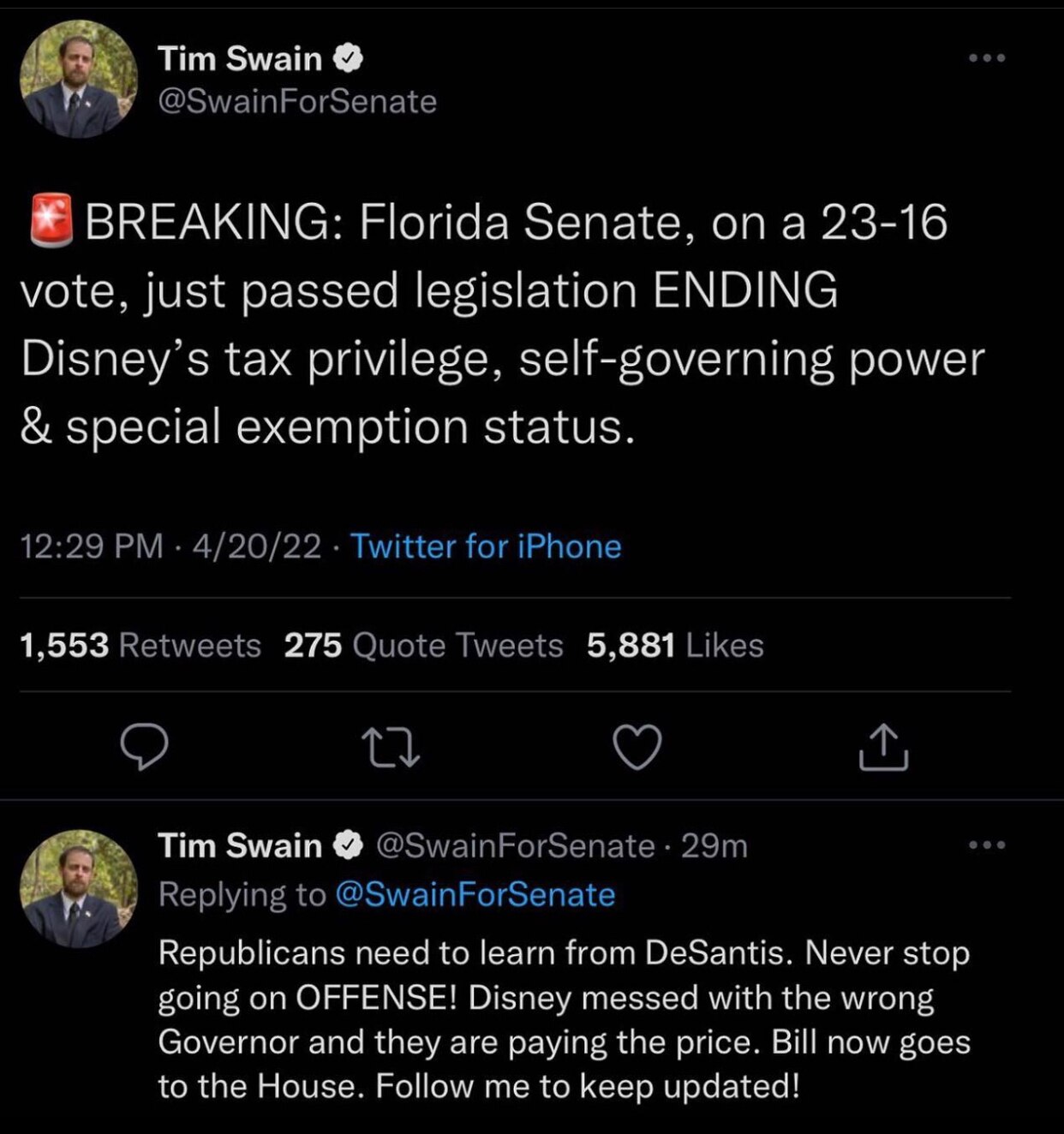Screen dimensions: 1064x1134
Task: Visit @SwainForSenate handle under the top name
Action: point(297,102)
